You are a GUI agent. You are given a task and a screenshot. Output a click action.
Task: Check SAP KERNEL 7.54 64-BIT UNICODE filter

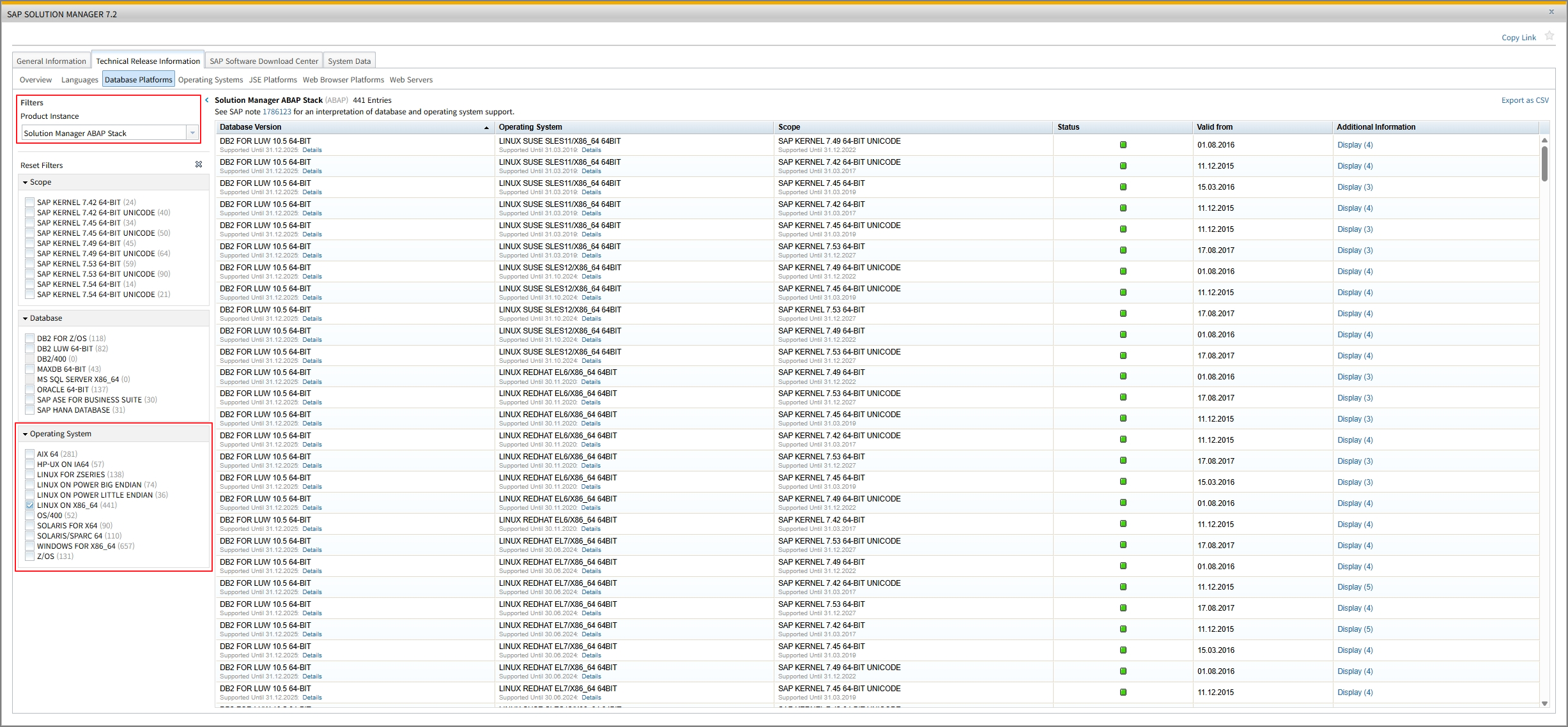click(29, 295)
